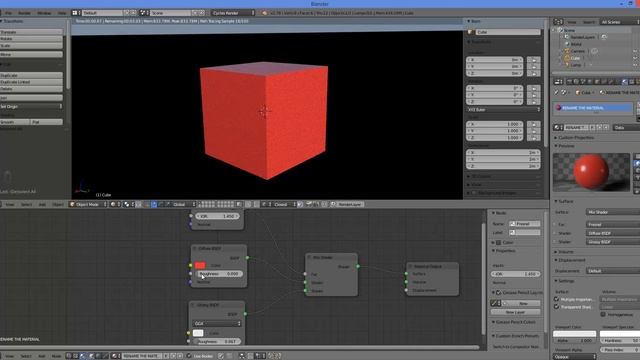Open the File menu in top bar
The height and width of the screenshot is (360, 640).
click(x=8, y=13)
